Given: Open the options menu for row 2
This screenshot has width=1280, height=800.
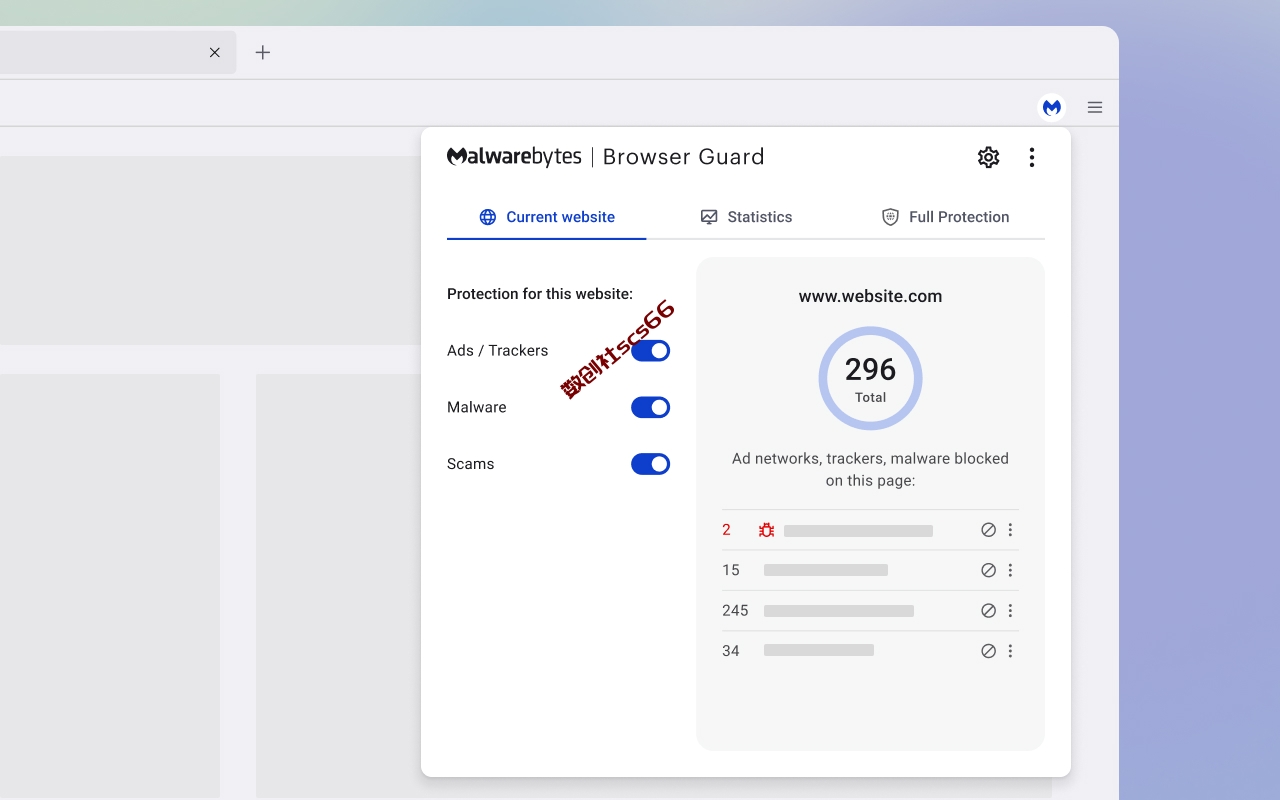Looking at the screenshot, I should 1010,530.
